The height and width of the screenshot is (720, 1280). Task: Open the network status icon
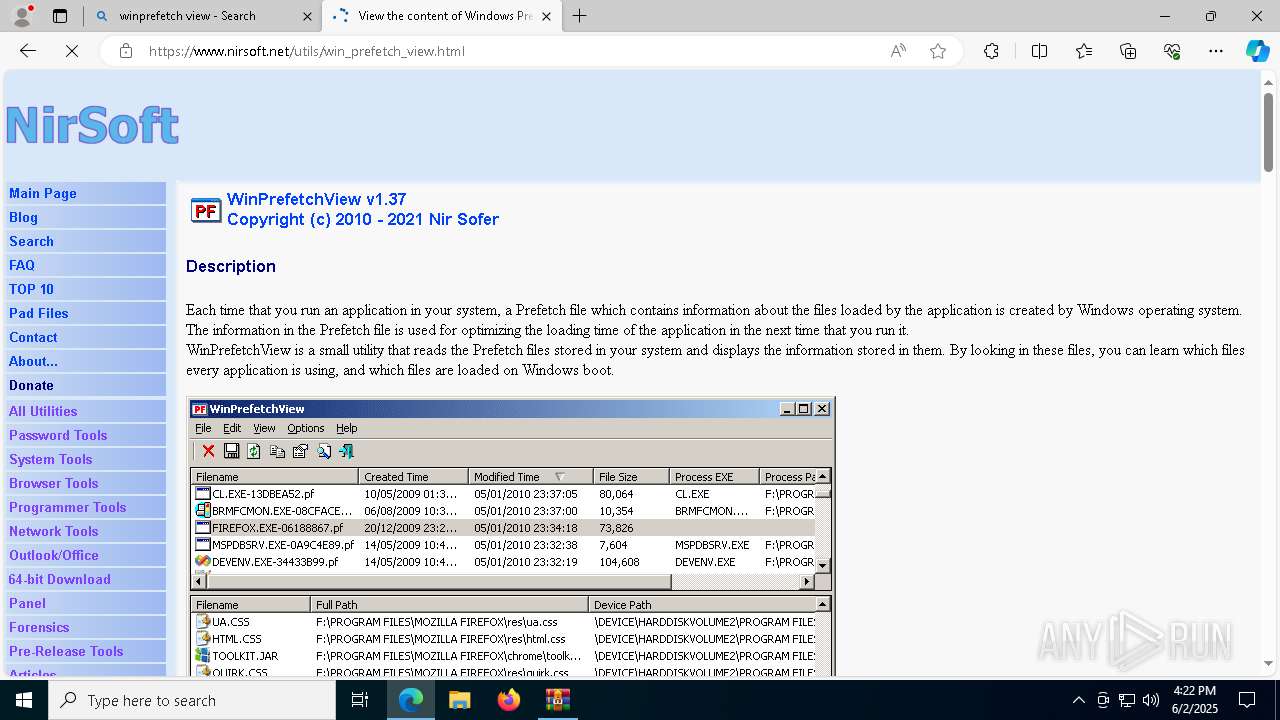click(1126, 700)
